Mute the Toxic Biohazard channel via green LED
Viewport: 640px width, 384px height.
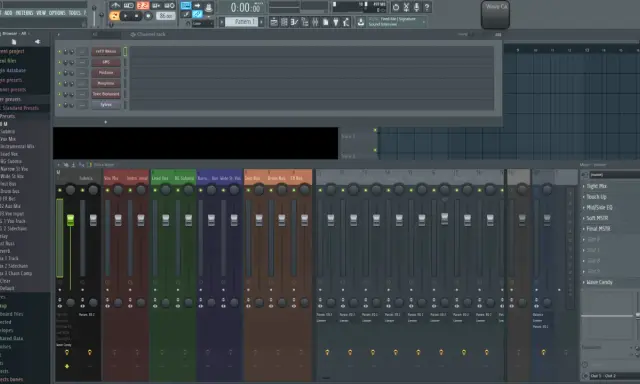click(60, 94)
